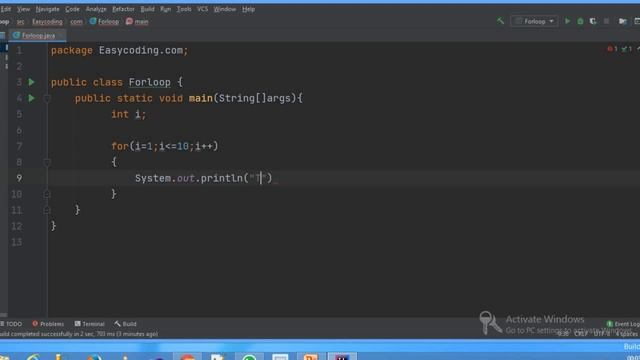640x360 pixels.
Task: Click run gutter arrow beside class Forloop
Action: pos(31,82)
